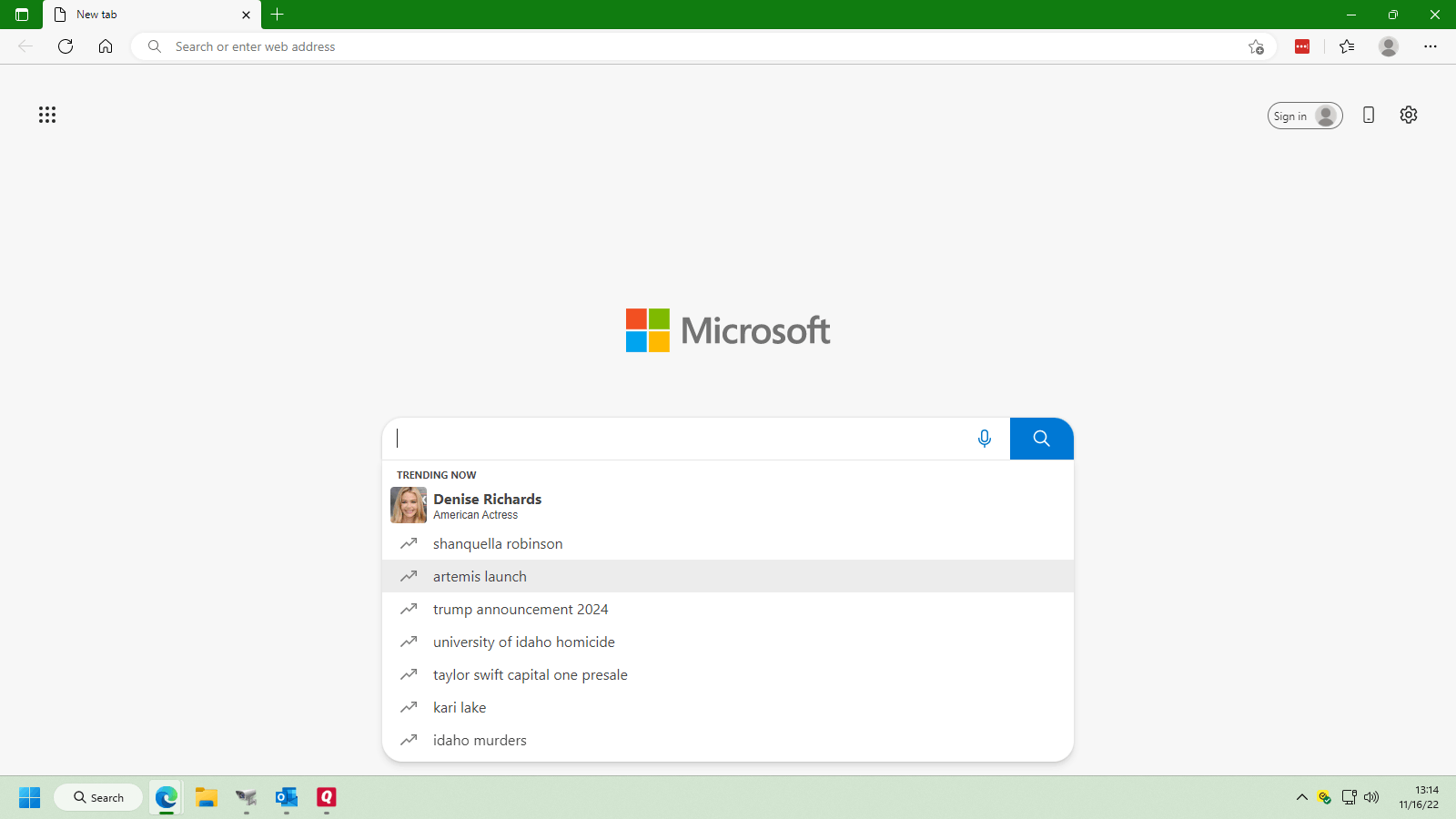1456x819 pixels.
Task: Open the security status tray icon
Action: click(1325, 797)
